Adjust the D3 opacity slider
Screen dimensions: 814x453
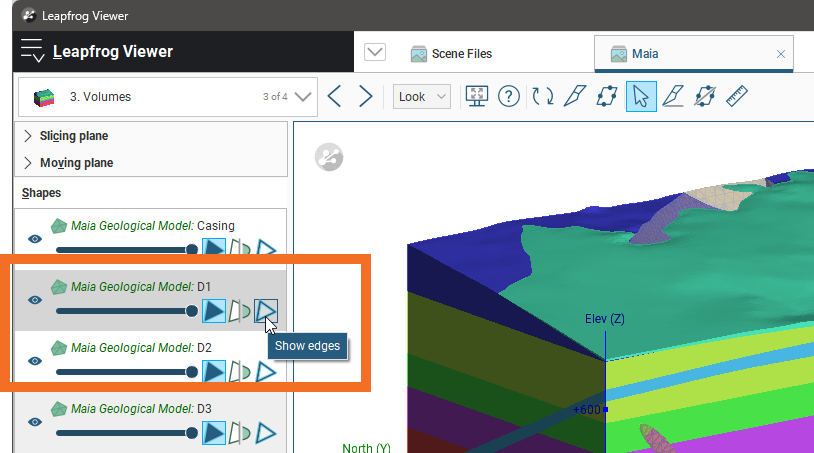(x=127, y=433)
